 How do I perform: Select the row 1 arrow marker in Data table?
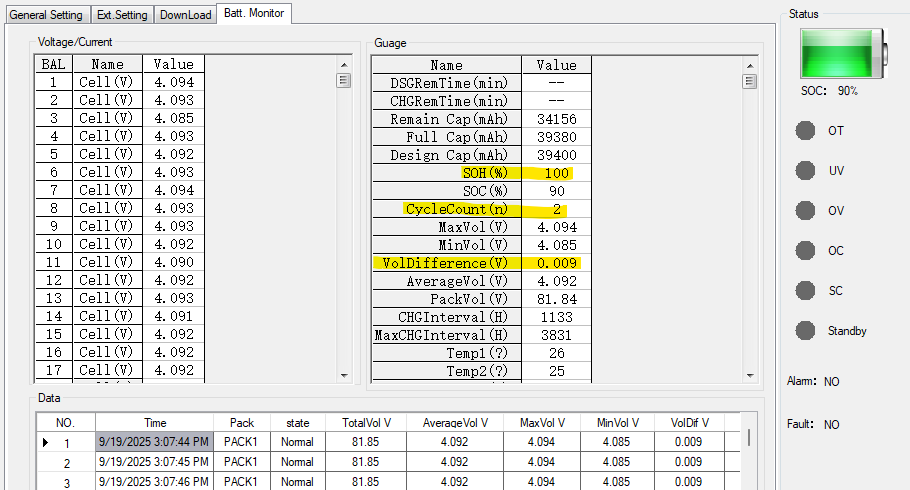tap(45, 442)
